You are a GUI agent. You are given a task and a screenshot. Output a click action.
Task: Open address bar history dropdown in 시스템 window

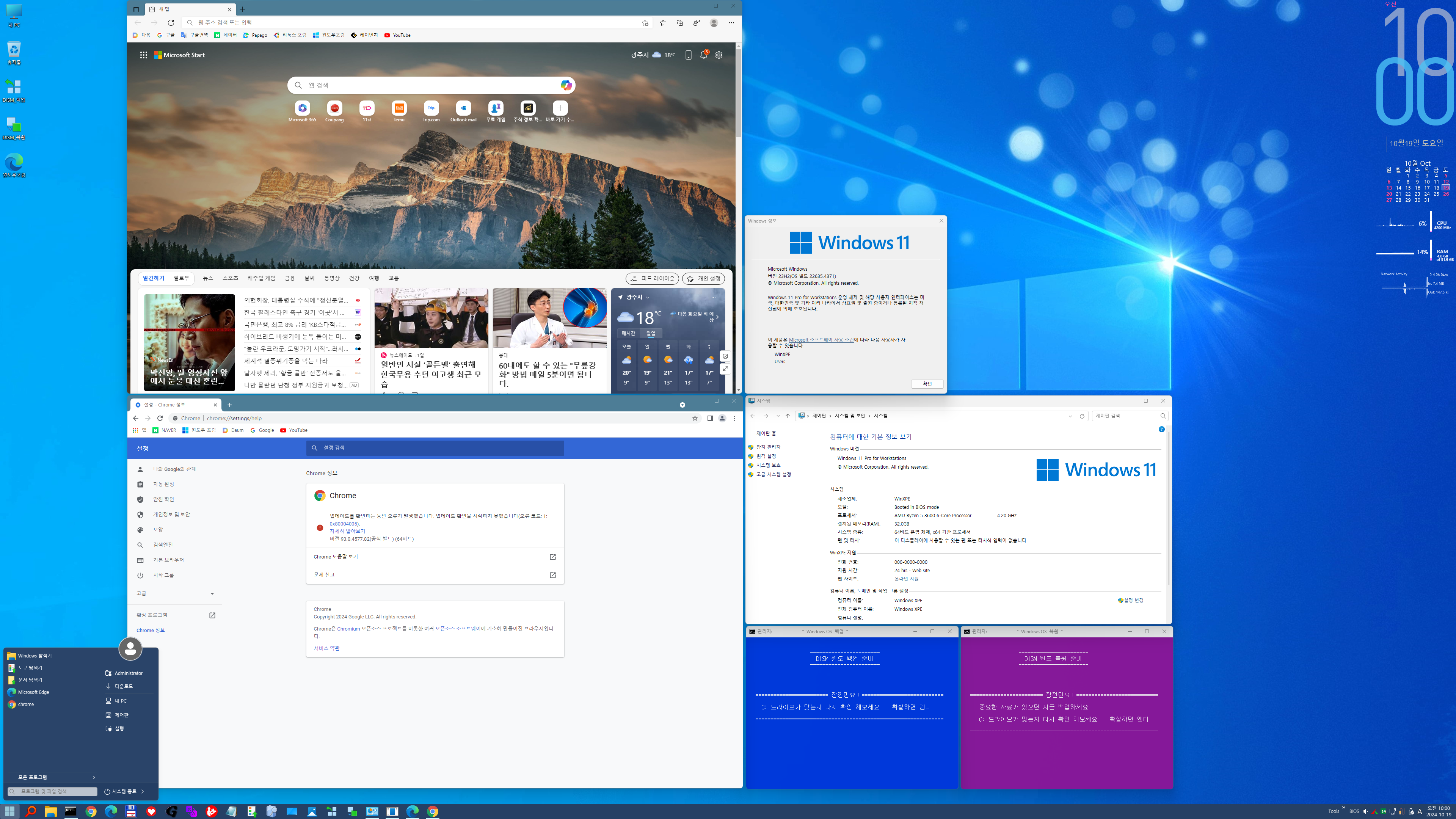pyautogui.click(x=1070, y=416)
